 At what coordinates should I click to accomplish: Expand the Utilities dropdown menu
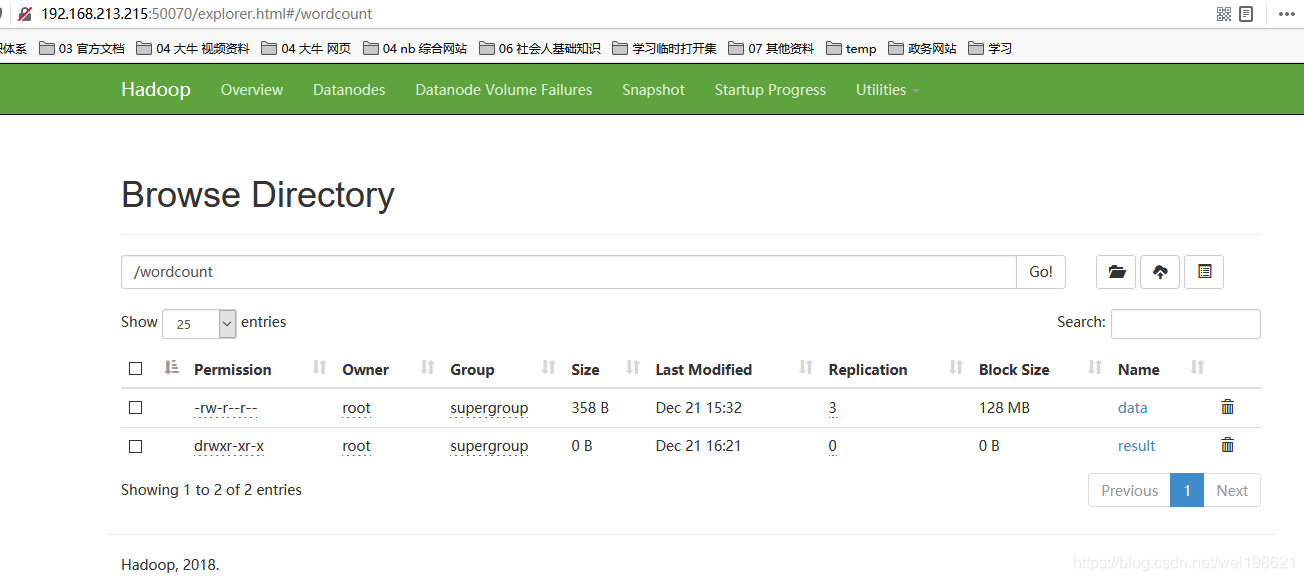point(887,89)
